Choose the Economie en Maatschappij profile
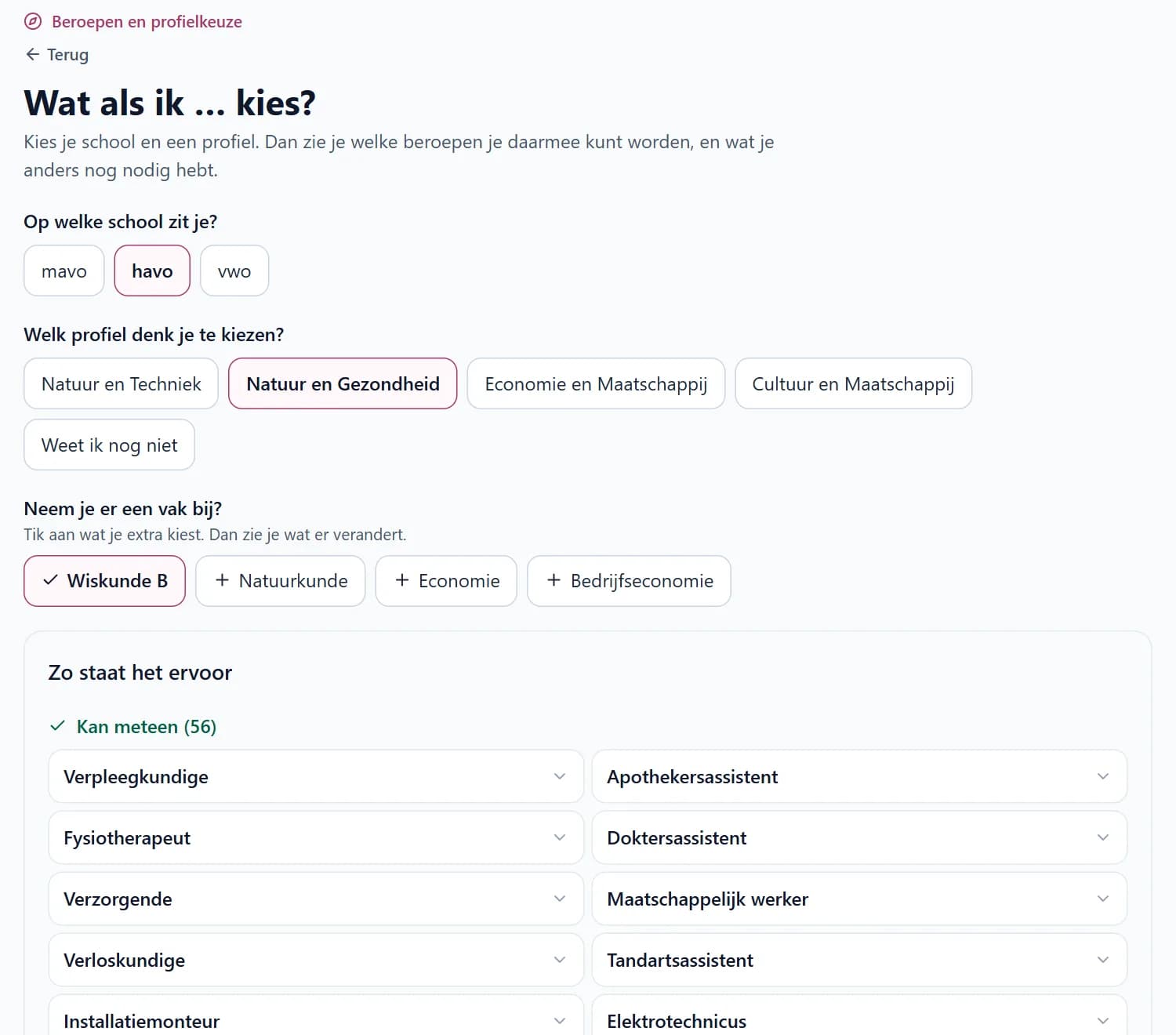Image resolution: width=1176 pixels, height=1035 pixels. 596,383
